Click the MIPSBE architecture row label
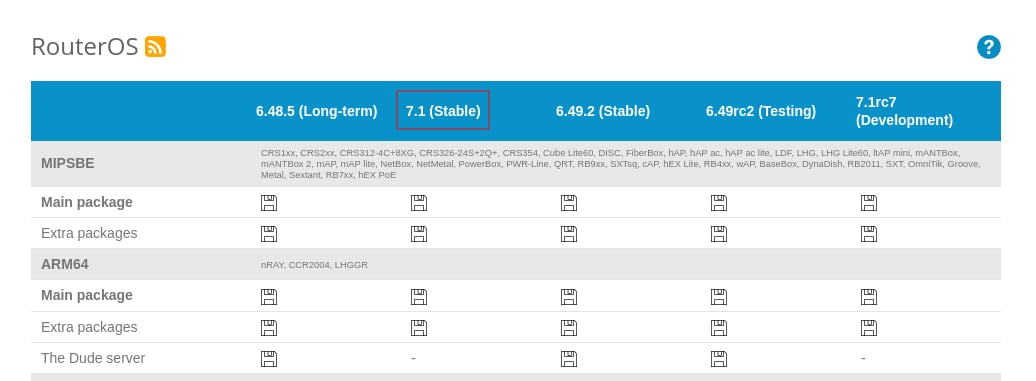Screen dimensions: 1036x381 (67, 163)
